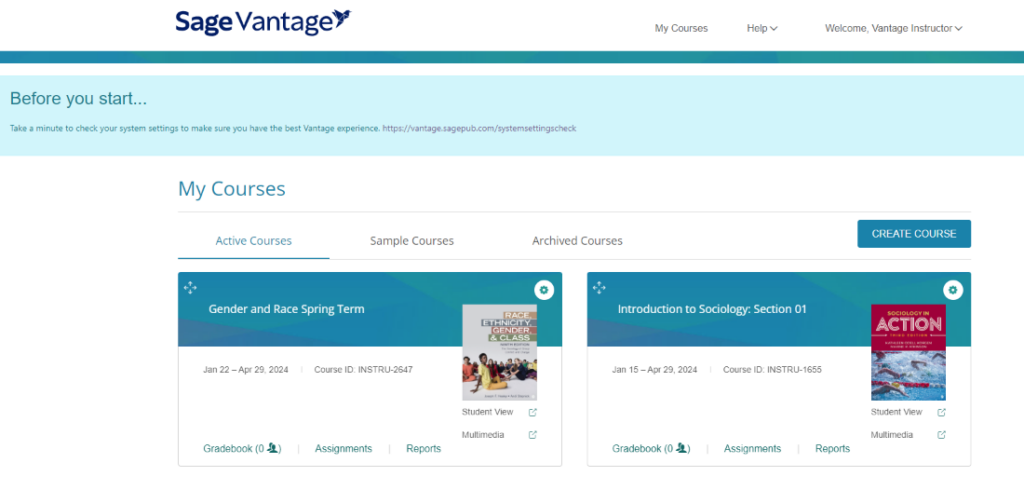Click the Gender and Race Spring Term title

[287, 309]
